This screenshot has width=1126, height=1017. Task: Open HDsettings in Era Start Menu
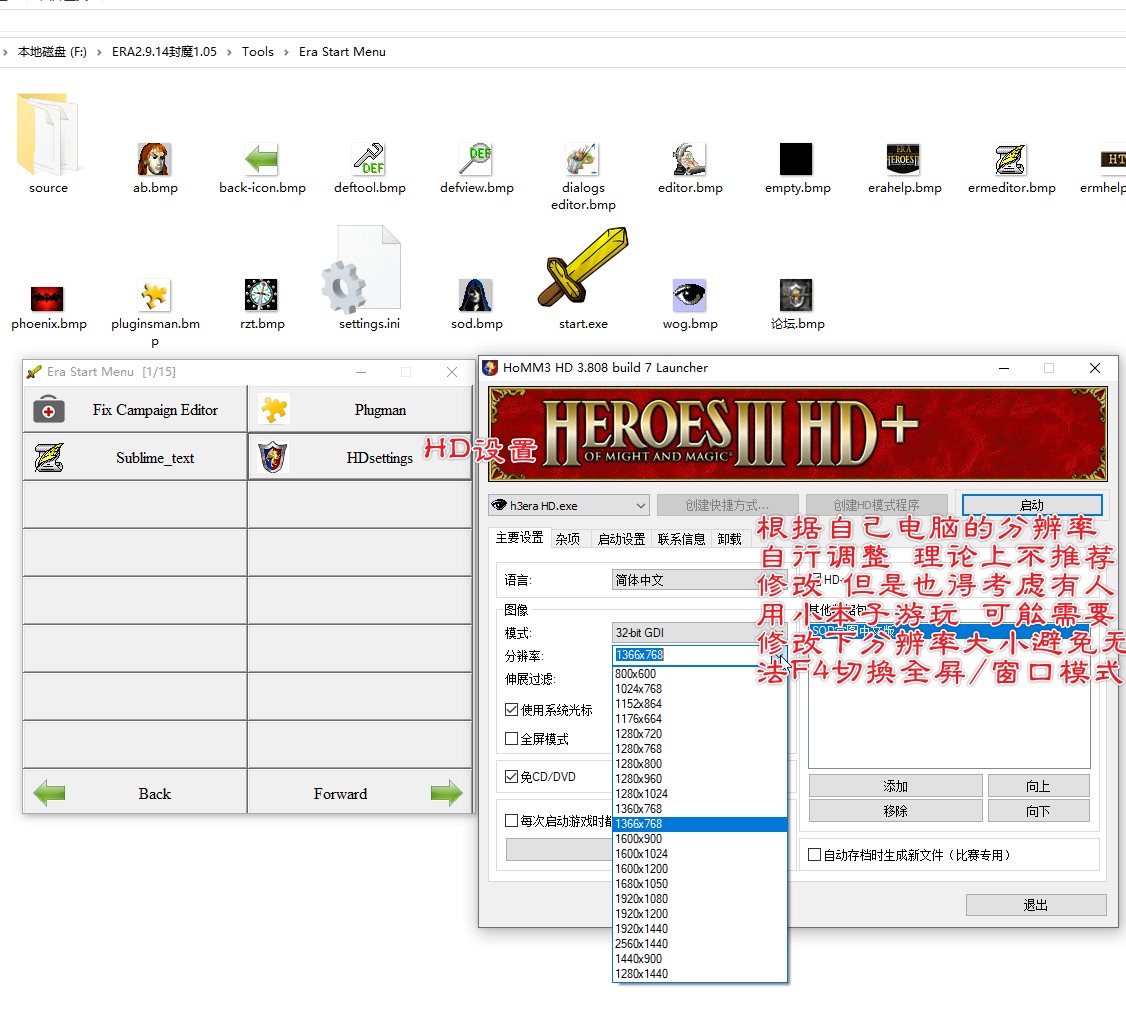point(360,458)
